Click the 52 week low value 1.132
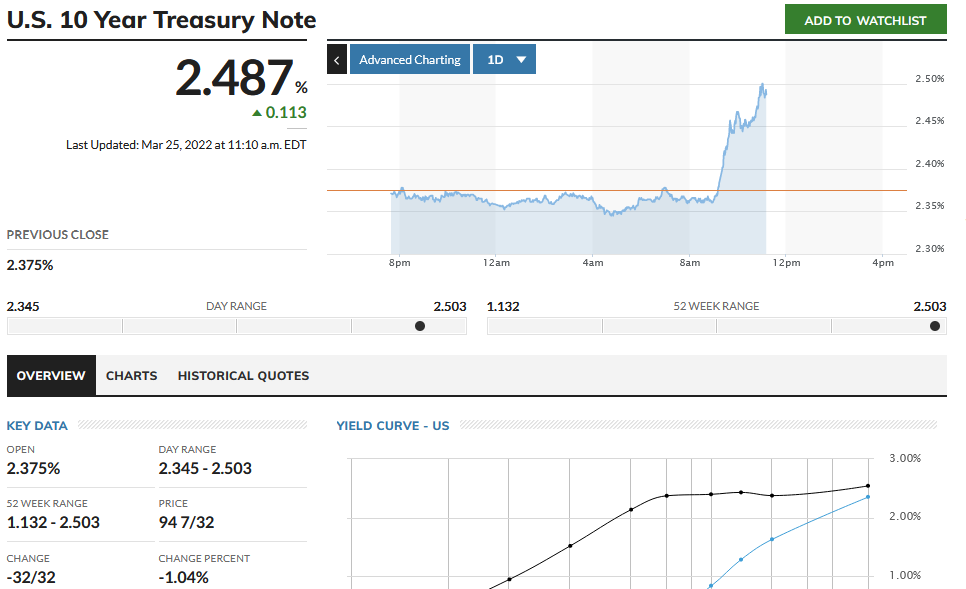The height and width of the screenshot is (589, 966). pos(503,306)
